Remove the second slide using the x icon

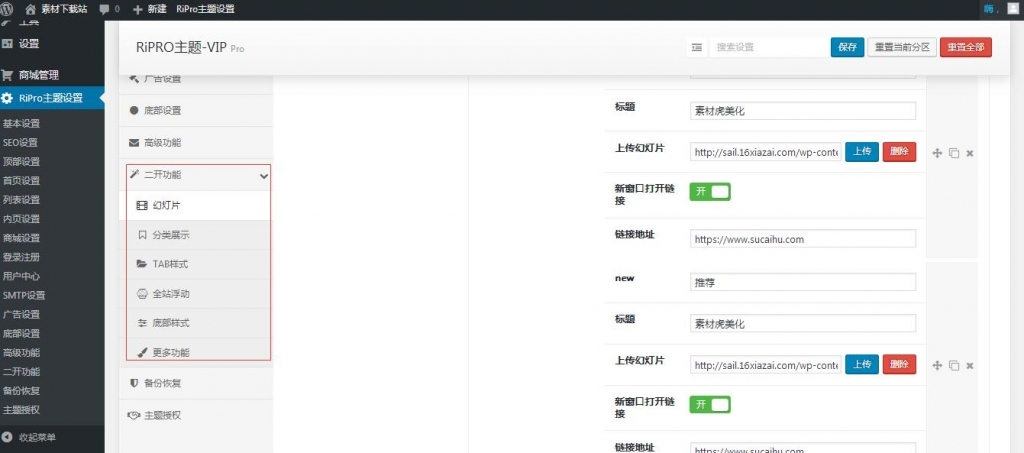pos(969,366)
